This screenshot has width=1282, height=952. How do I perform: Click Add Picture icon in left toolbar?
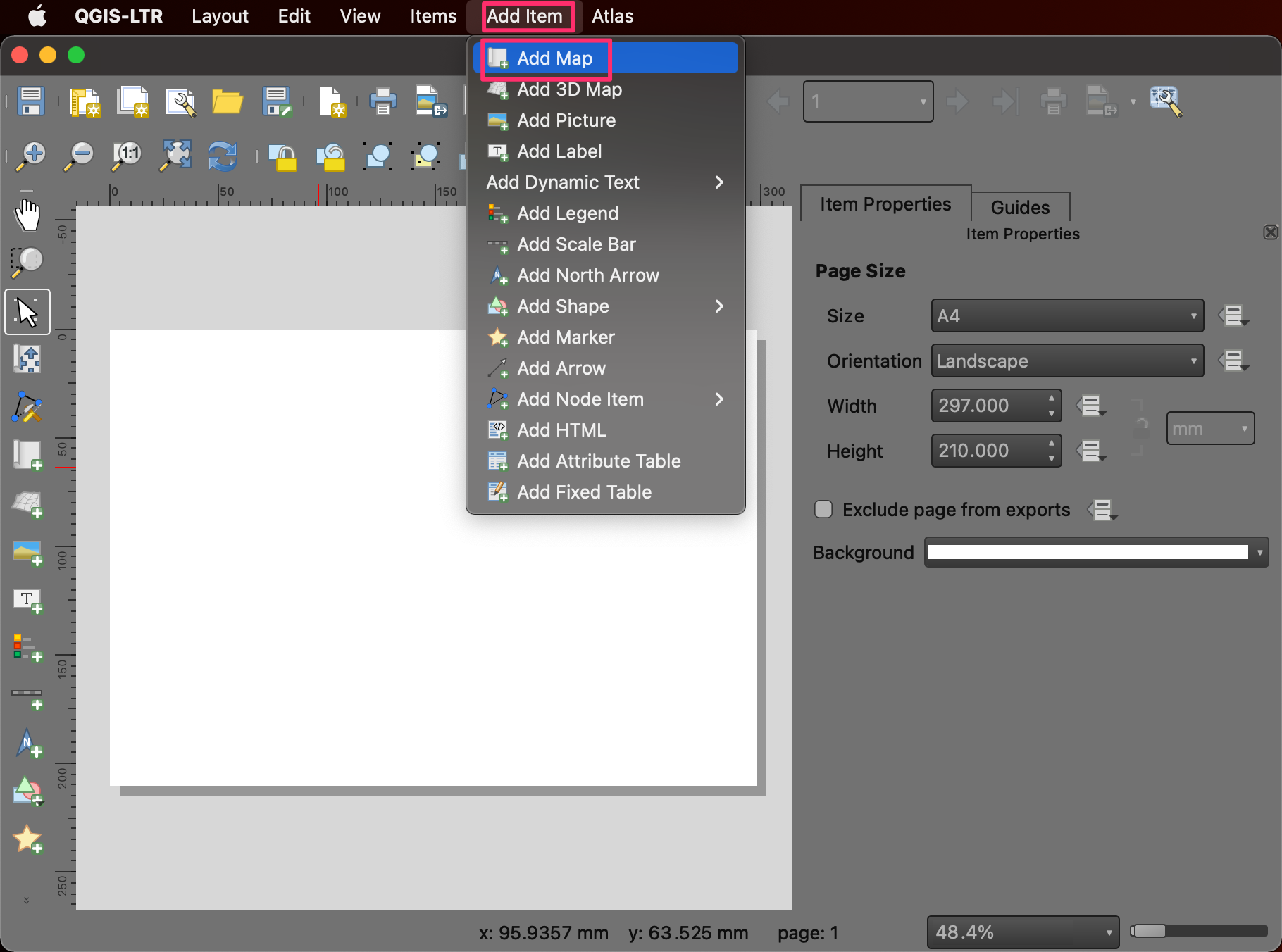point(27,553)
